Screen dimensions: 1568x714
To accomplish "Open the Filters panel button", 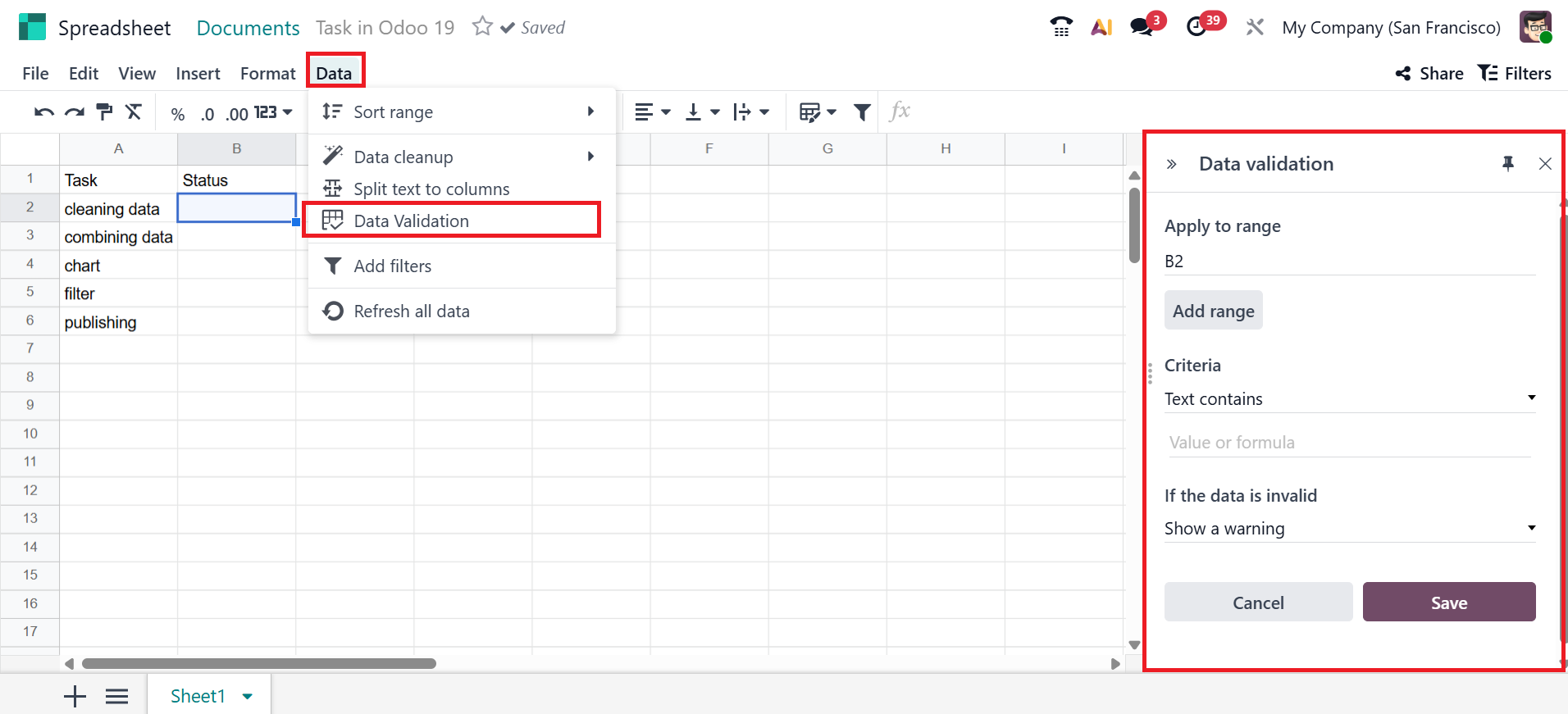I will pyautogui.click(x=1515, y=74).
